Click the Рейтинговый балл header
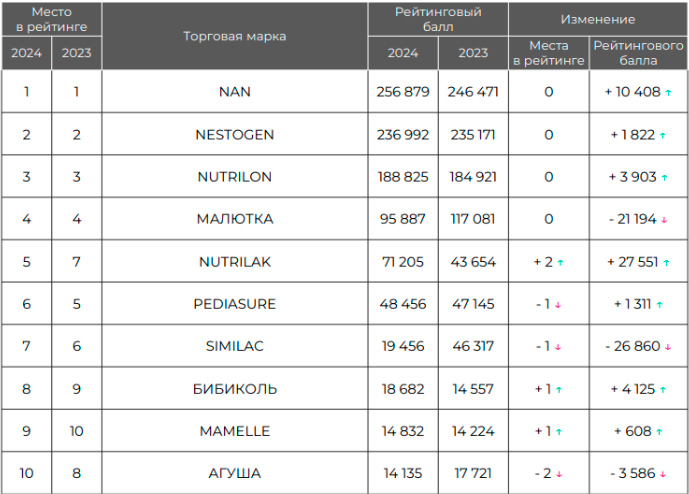This screenshot has width=689, height=494. [438, 19]
